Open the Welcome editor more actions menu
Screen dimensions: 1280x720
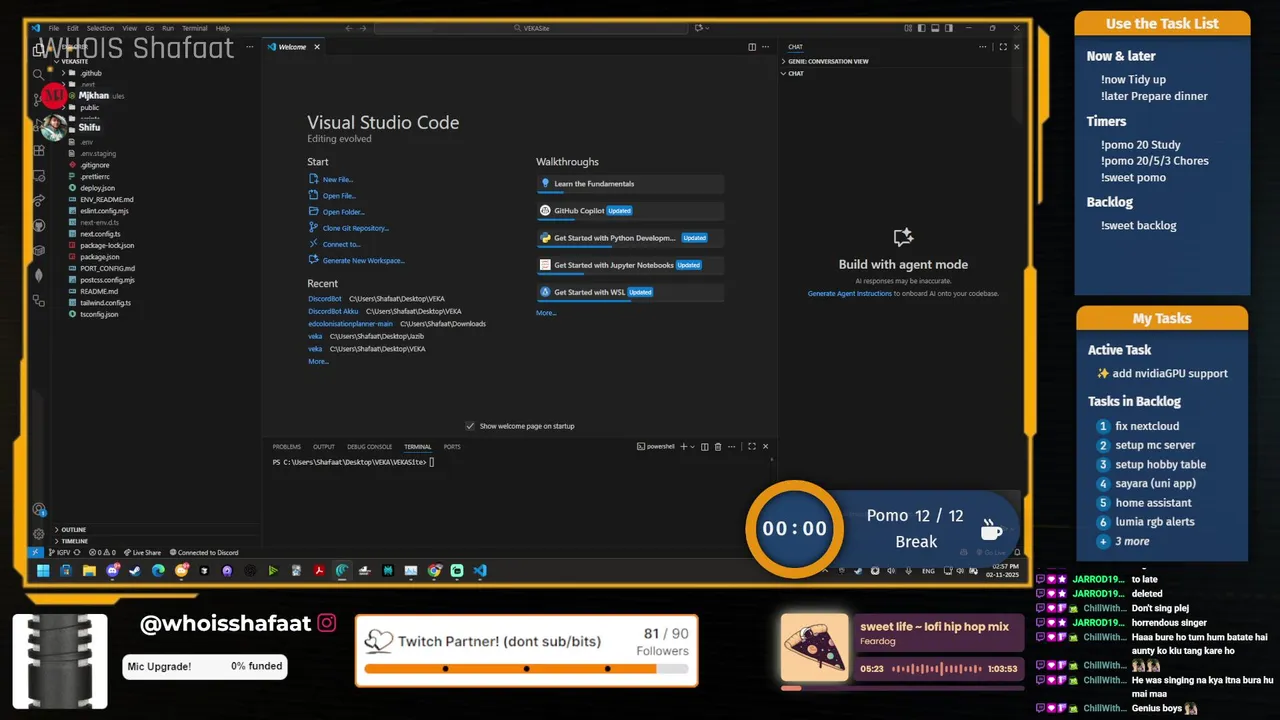coord(766,47)
